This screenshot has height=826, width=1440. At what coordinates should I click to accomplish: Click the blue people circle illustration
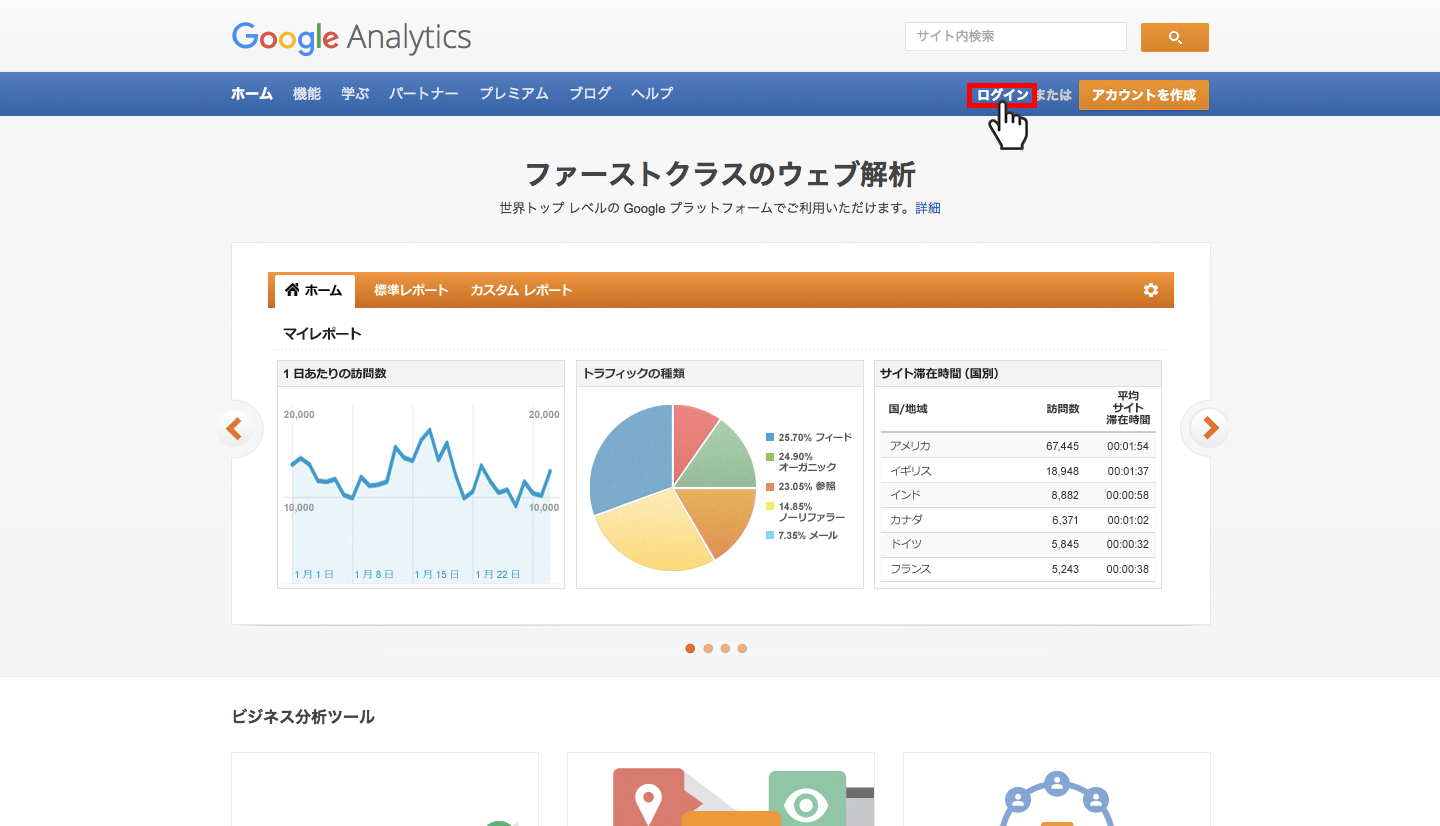pyautogui.click(x=1056, y=798)
